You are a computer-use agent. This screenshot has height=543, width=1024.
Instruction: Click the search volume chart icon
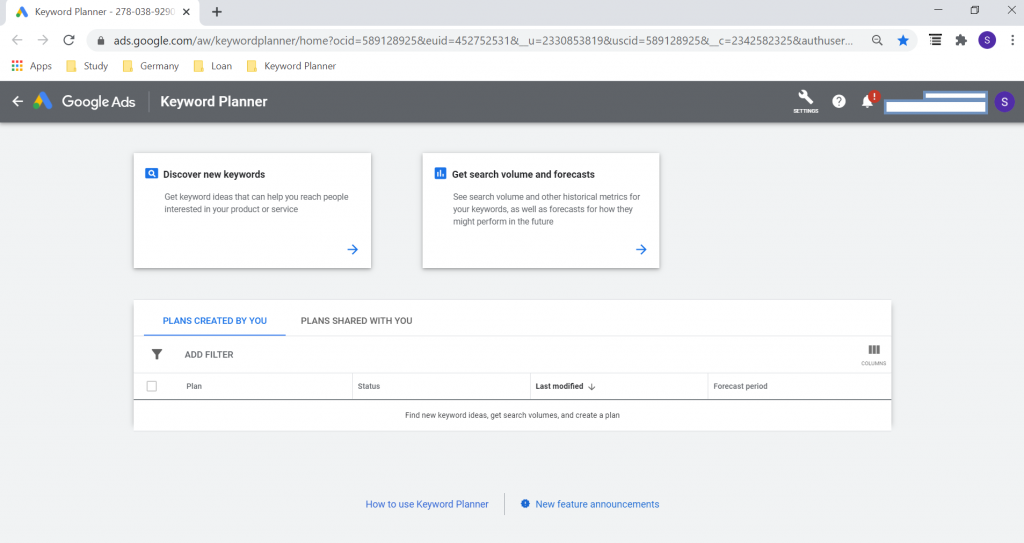440,174
